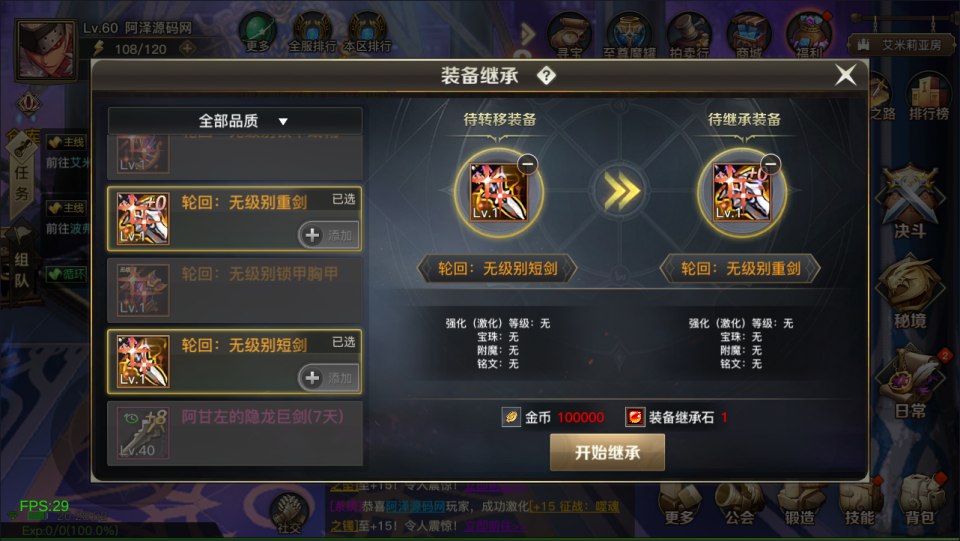Image resolution: width=960 pixels, height=541 pixels.
Task: Remove the short sword from the transfer slot
Action: [x=527, y=164]
